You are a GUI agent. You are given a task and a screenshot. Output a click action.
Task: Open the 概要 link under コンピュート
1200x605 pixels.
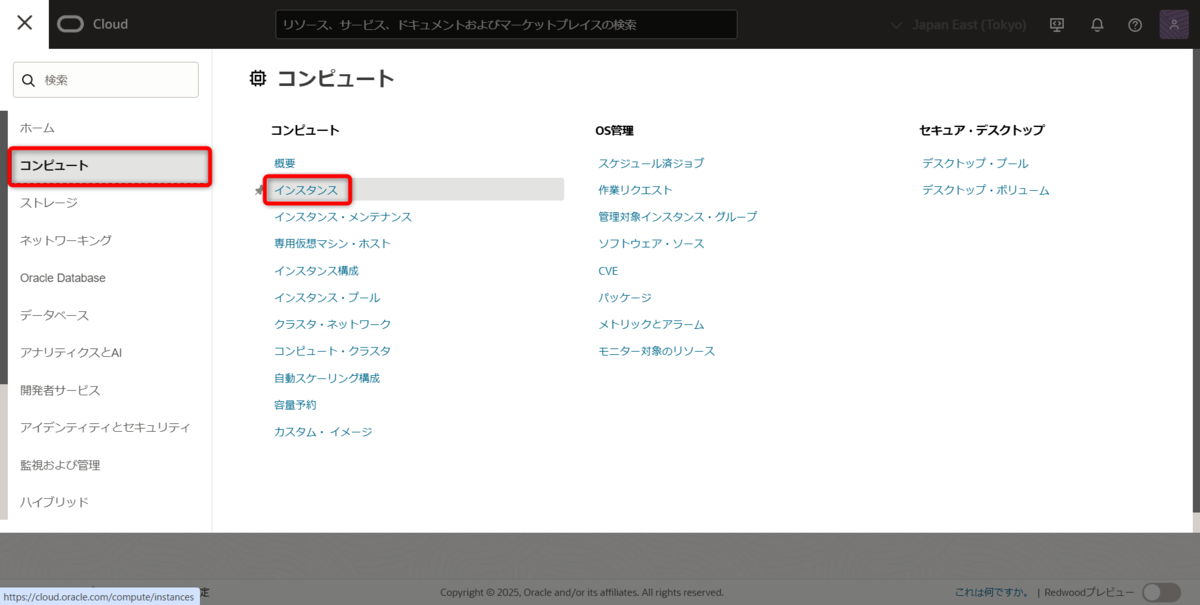[x=285, y=163]
